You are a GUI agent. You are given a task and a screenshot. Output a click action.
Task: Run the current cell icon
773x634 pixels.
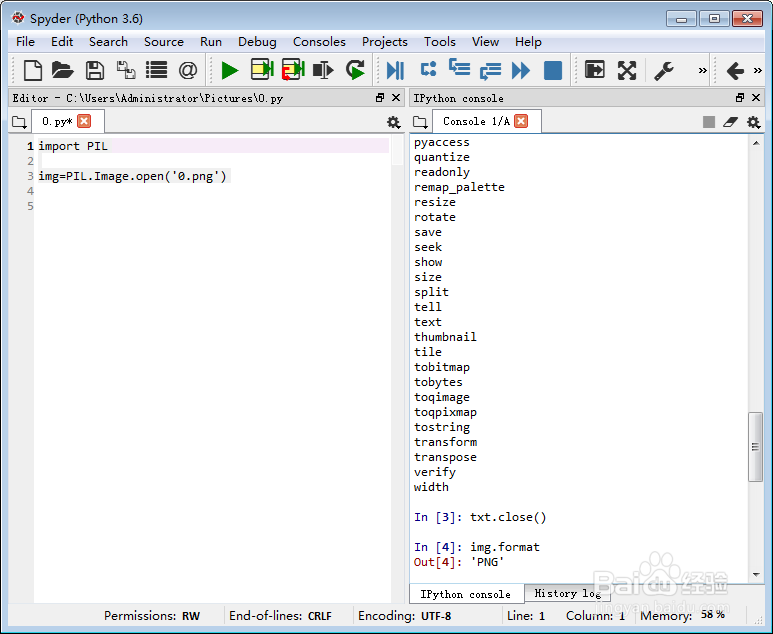point(262,70)
